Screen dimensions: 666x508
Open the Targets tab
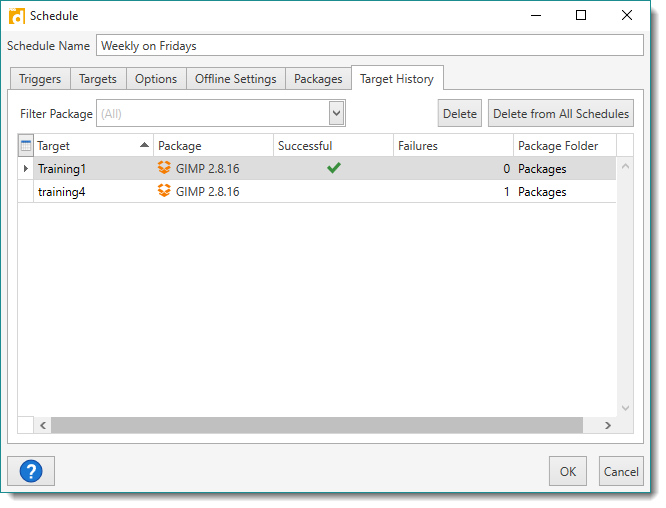pyautogui.click(x=98, y=79)
